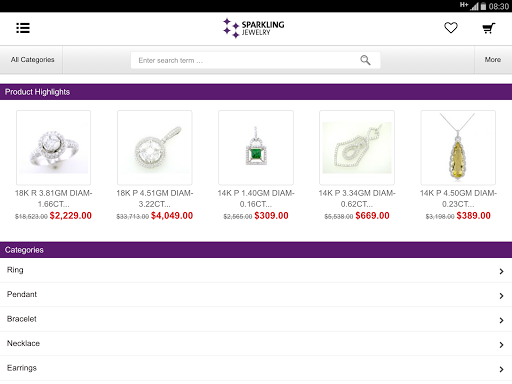512x384 pixels.
Task: Open the wishlist heart icon
Action: click(451, 28)
